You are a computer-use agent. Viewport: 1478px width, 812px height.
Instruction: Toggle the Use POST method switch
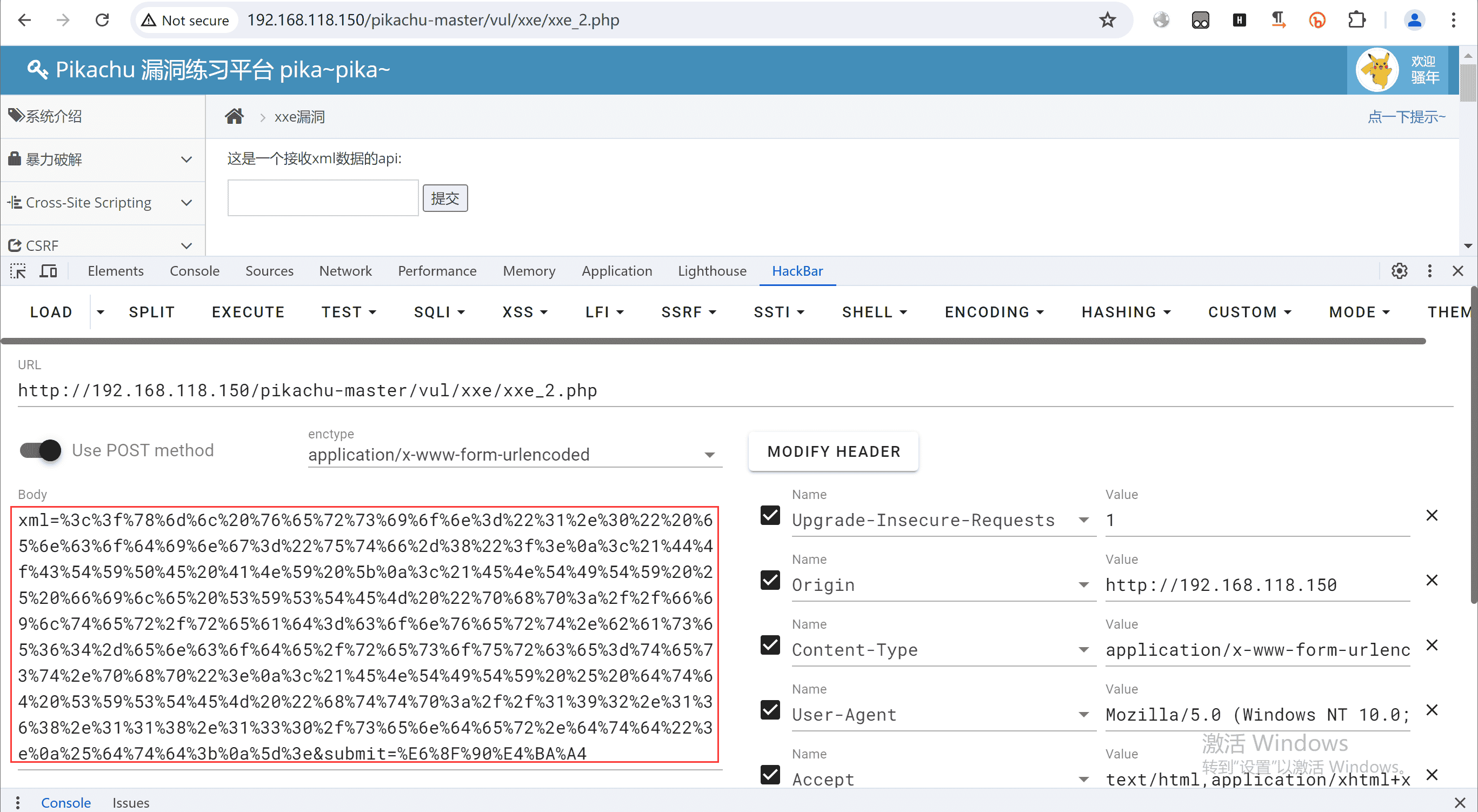pos(41,450)
